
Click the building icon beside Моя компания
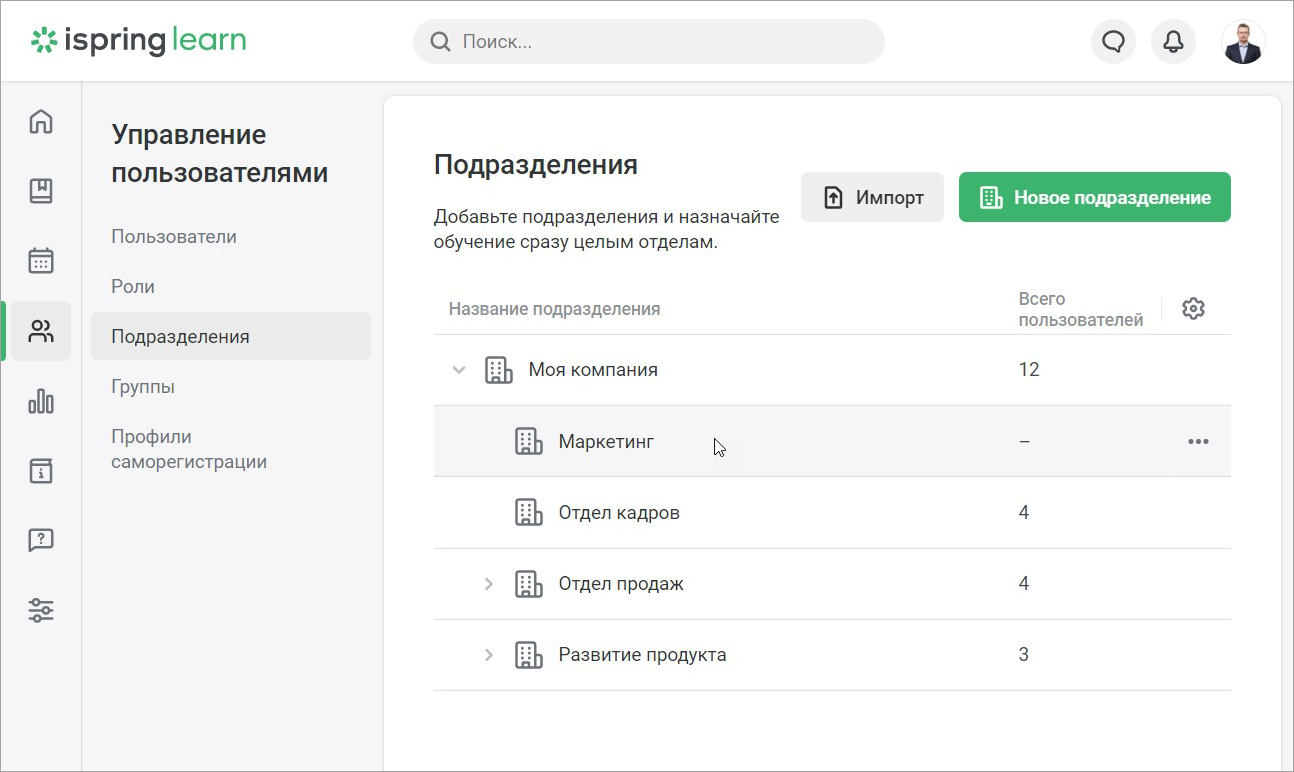click(x=498, y=370)
